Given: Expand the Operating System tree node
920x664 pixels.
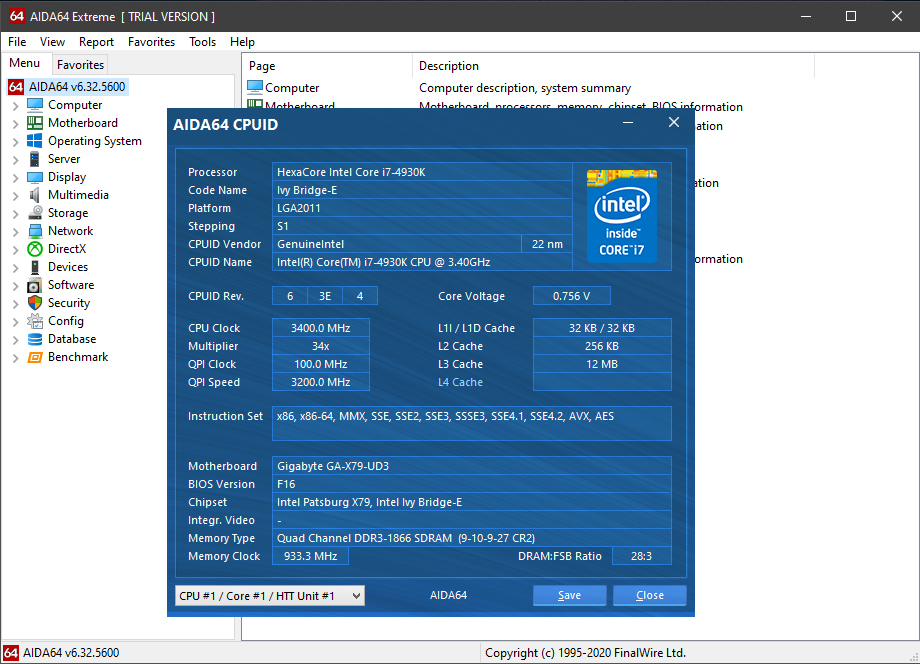Looking at the screenshot, I should (16, 141).
